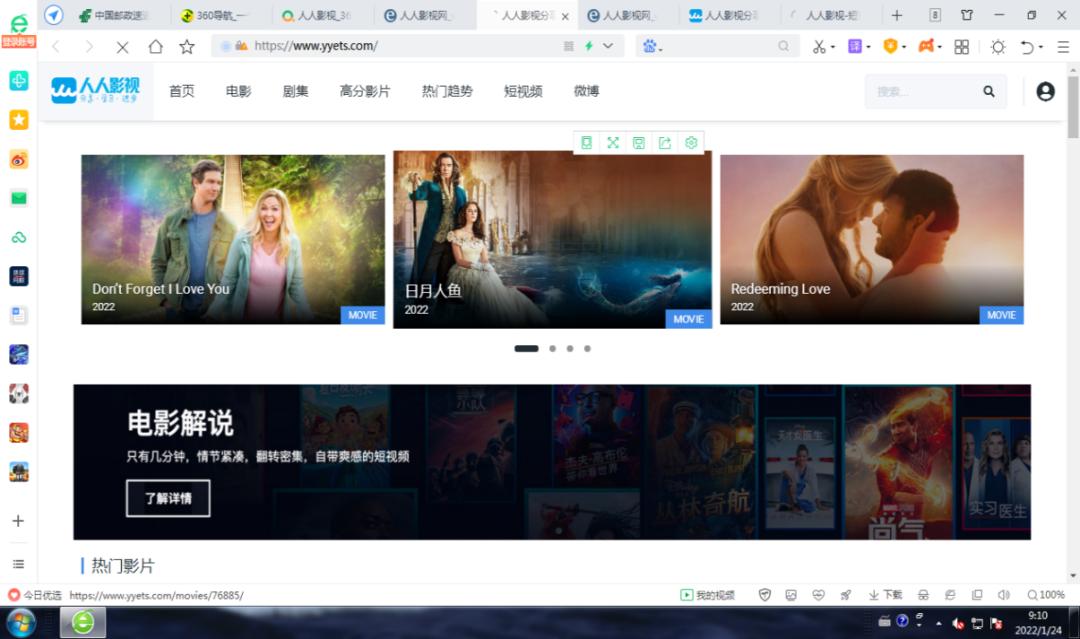This screenshot has width=1080, height=639.
Task: Click the gear icon above the poster
Action: (691, 143)
